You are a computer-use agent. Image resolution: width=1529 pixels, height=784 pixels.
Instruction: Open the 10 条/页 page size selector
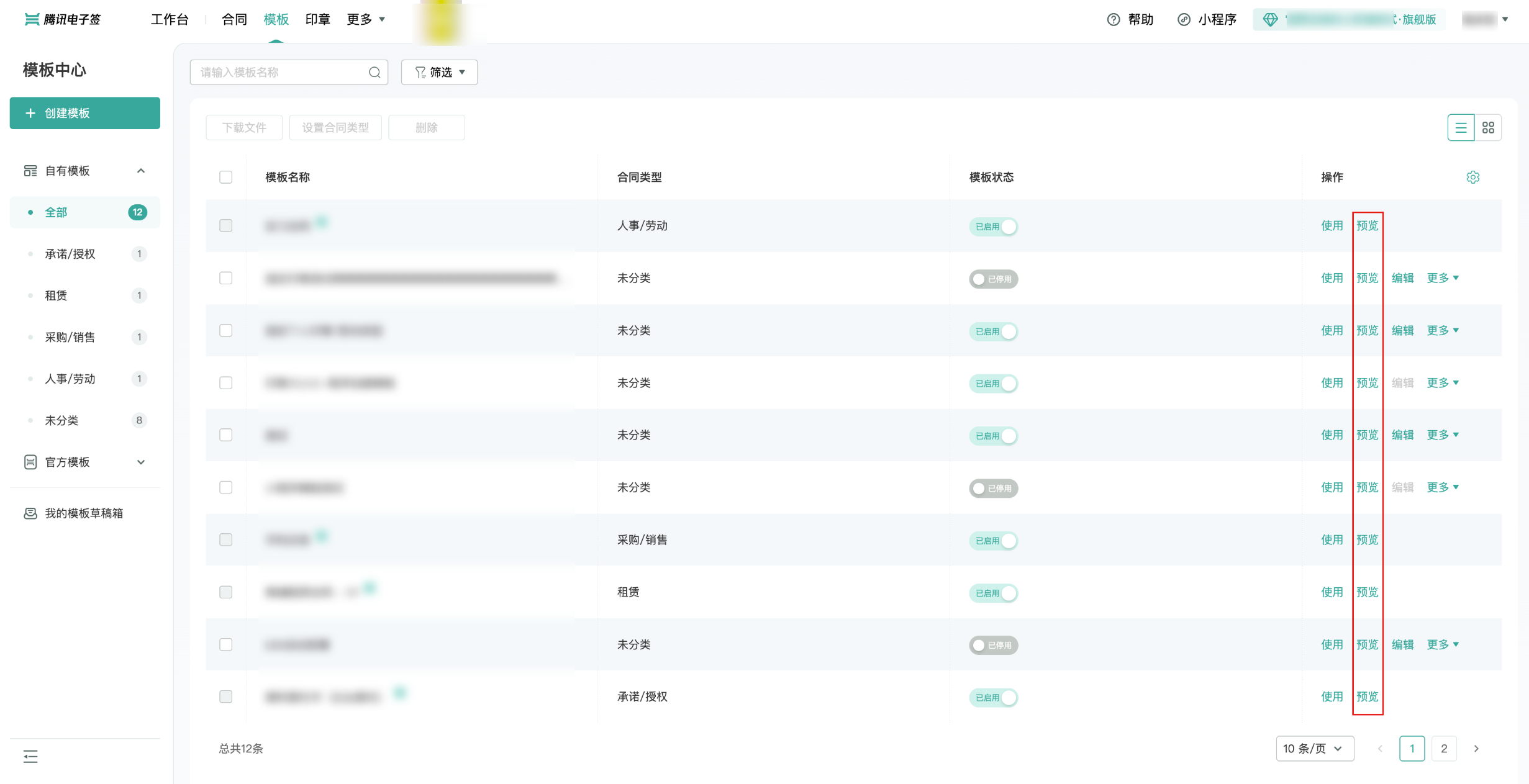click(1314, 749)
